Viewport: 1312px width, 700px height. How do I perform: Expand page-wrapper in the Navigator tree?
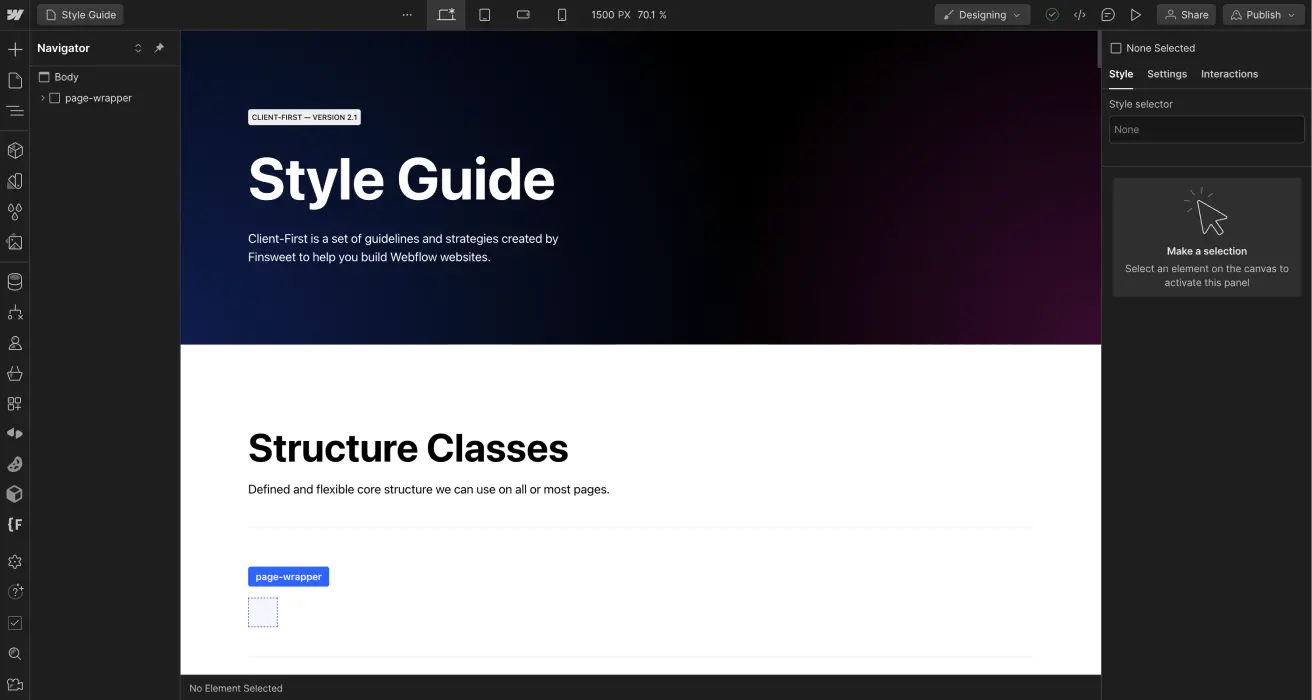pos(42,98)
